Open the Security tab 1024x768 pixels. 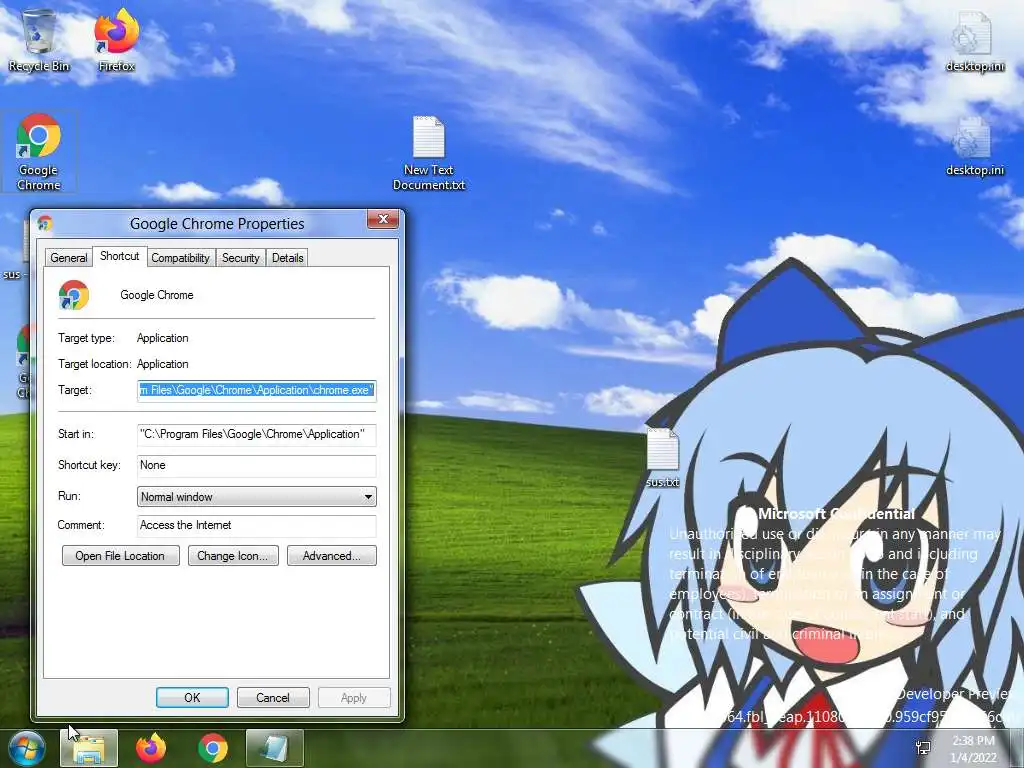[240, 258]
